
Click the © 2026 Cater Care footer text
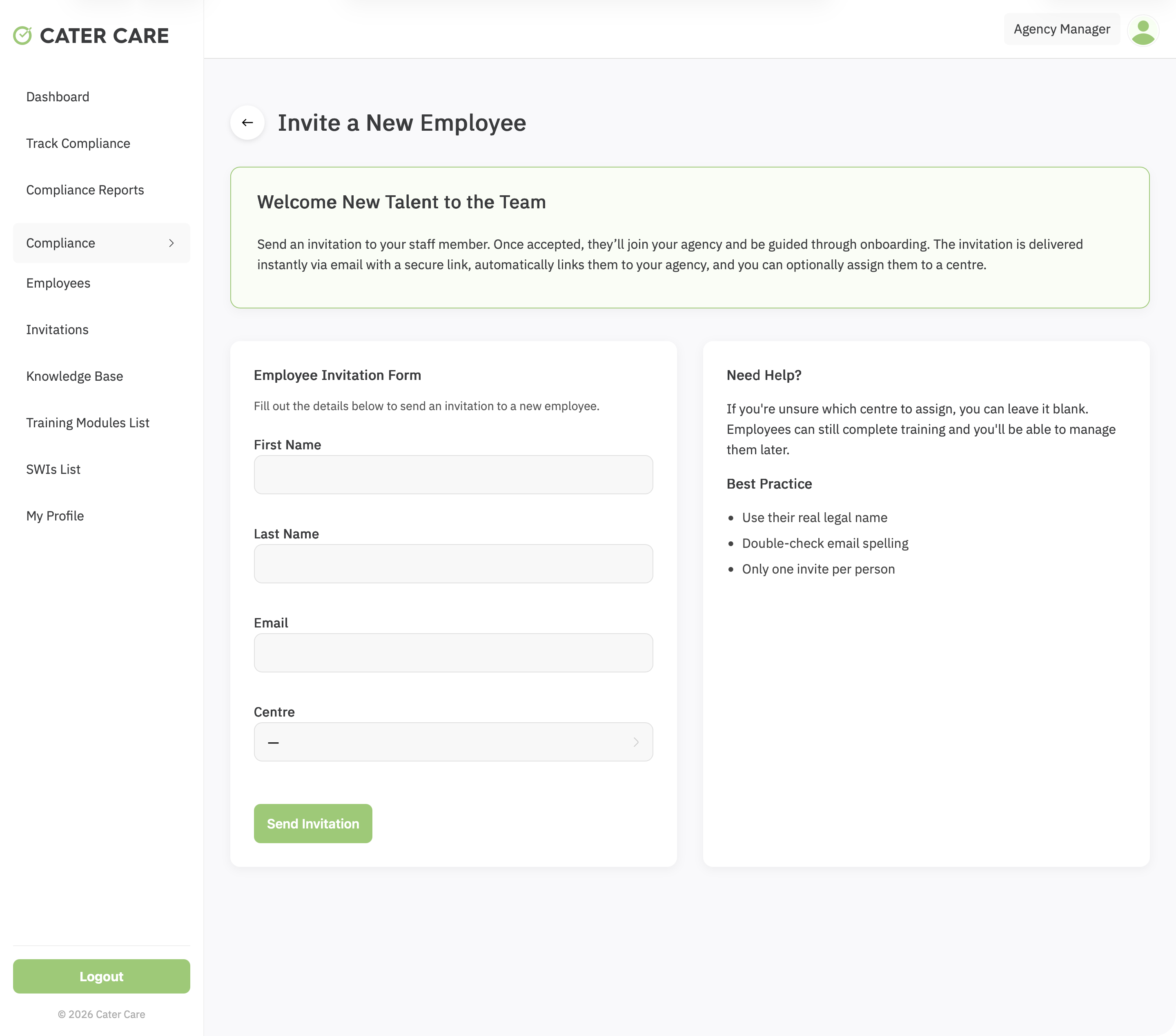point(101,1015)
